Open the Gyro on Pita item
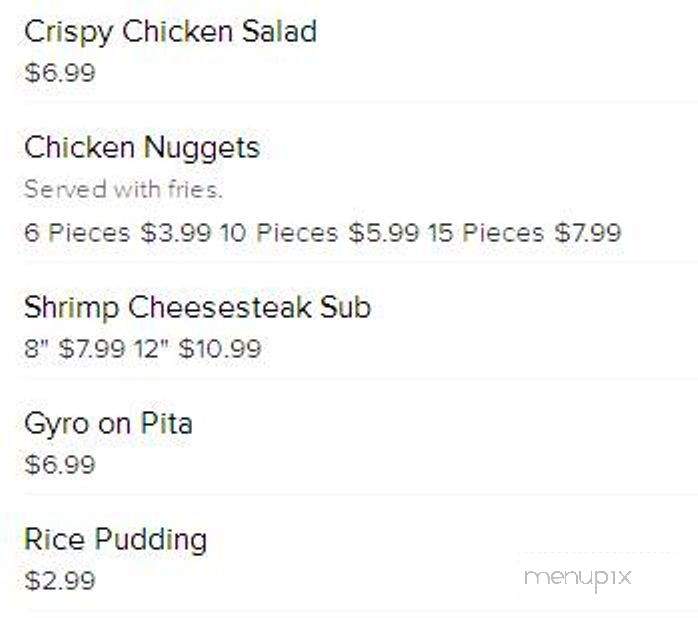 click(x=109, y=424)
